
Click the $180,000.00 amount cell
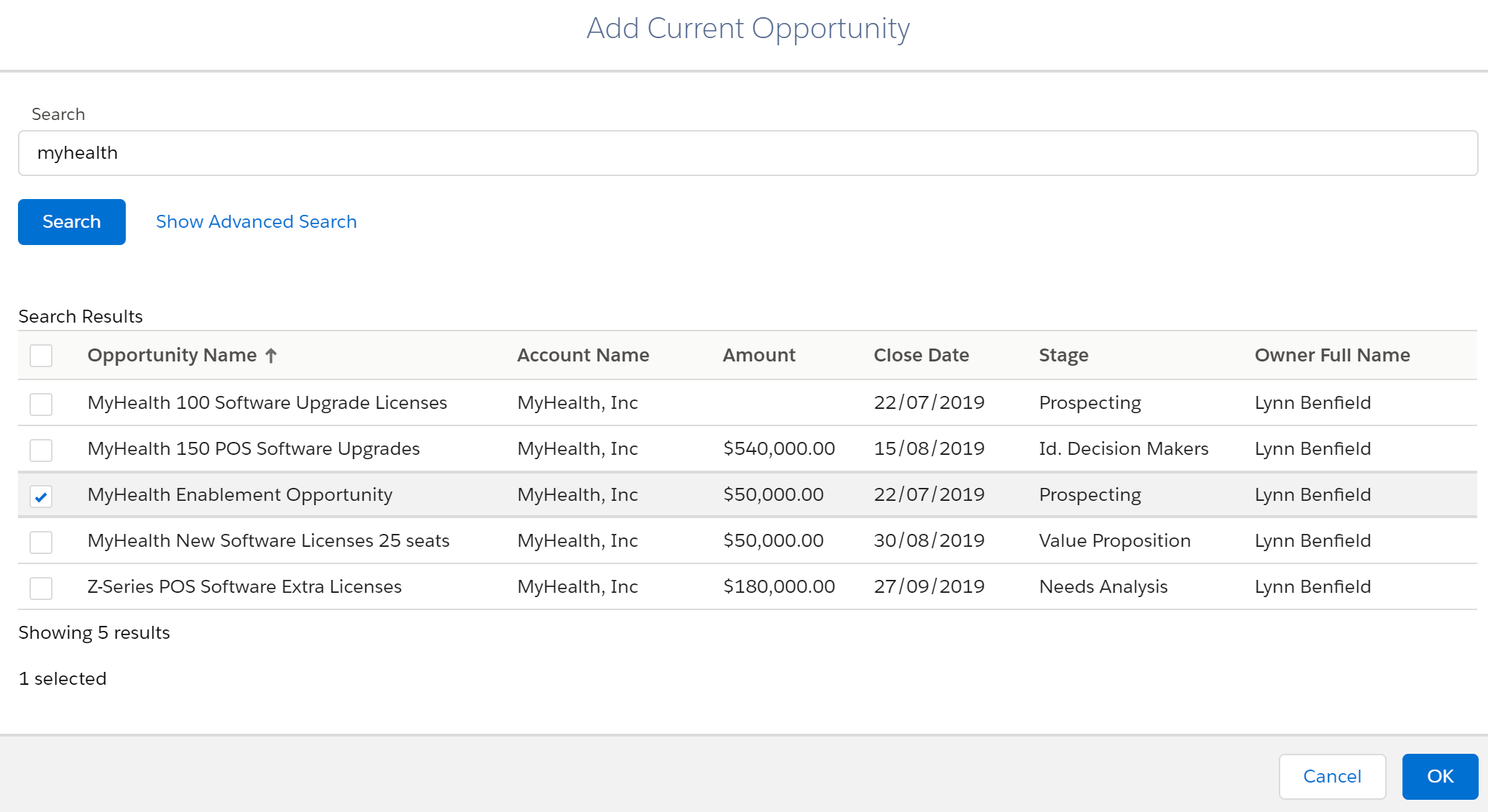click(779, 587)
